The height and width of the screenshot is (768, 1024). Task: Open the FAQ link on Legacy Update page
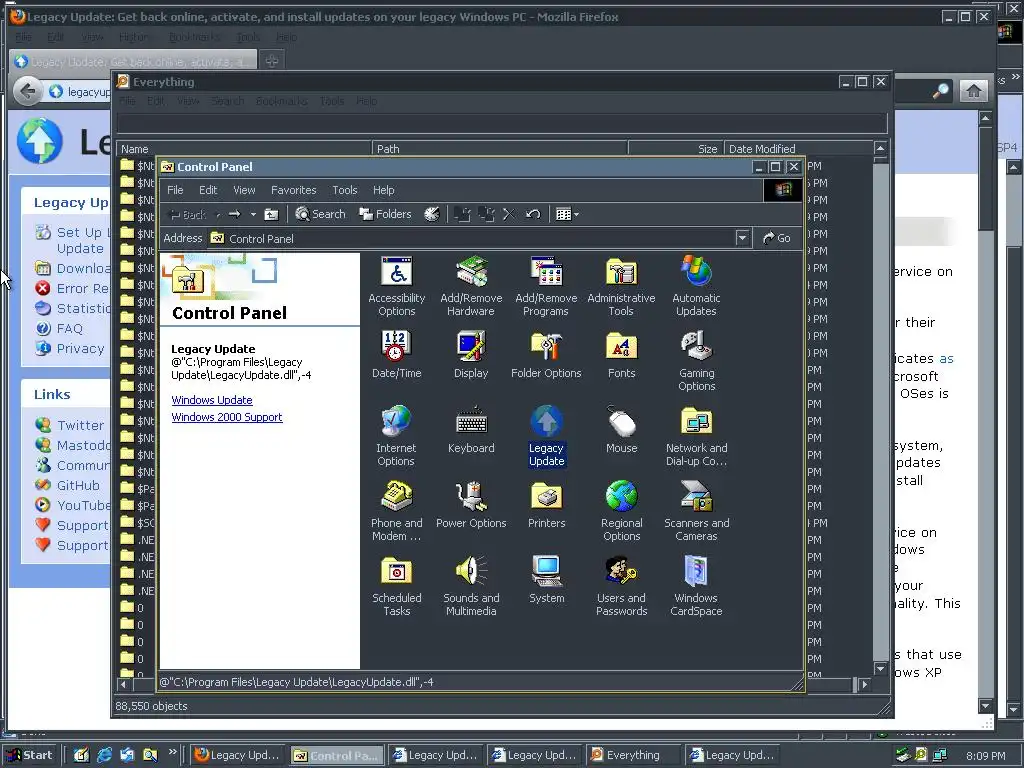tap(69, 328)
